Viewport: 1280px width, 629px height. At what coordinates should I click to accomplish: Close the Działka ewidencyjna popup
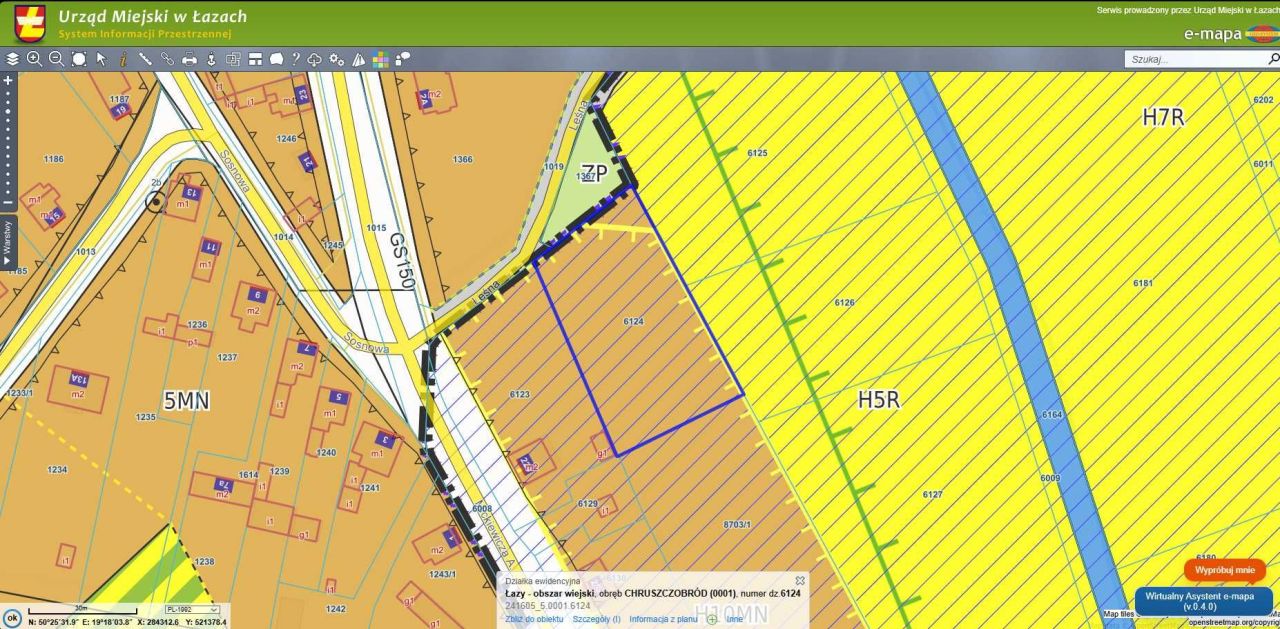(799, 580)
